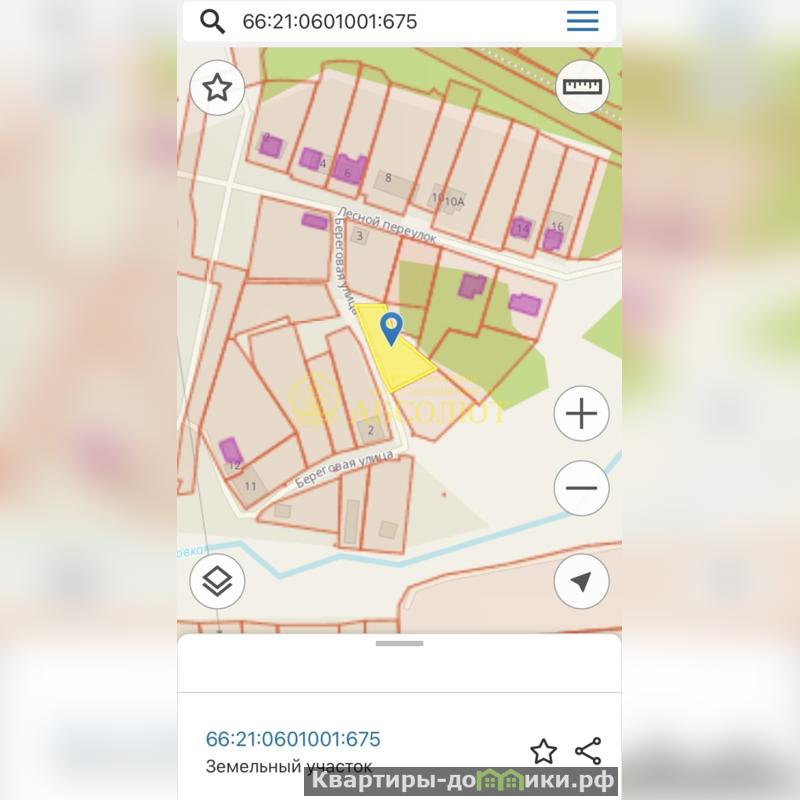The image size is (800, 800).
Task: Open the map layers selector
Action: [217, 581]
